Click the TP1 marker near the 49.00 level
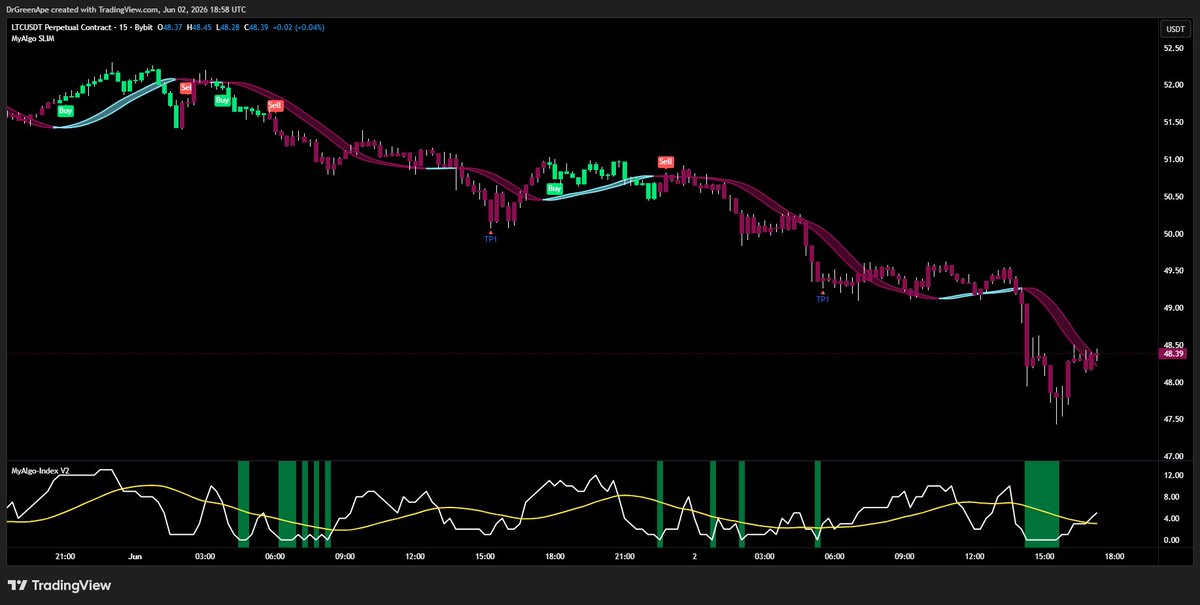This screenshot has height=605, width=1200. click(x=823, y=299)
